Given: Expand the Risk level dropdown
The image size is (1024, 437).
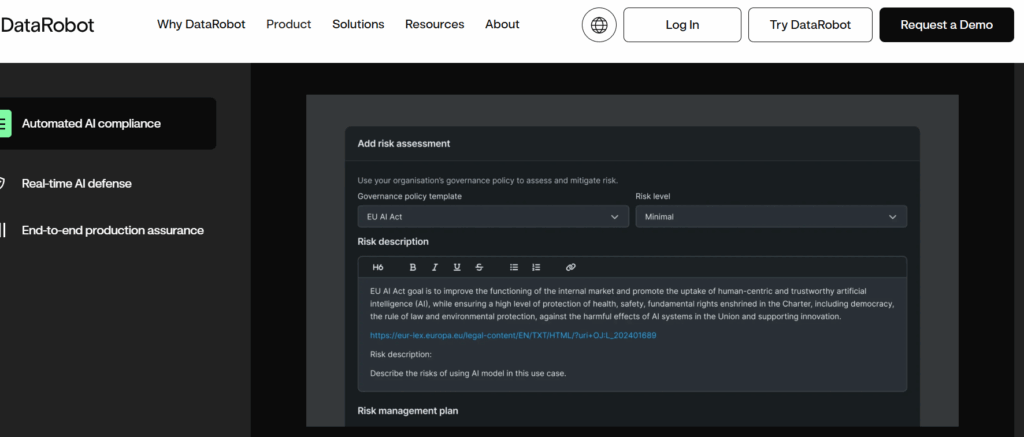Looking at the screenshot, I should 771,216.
